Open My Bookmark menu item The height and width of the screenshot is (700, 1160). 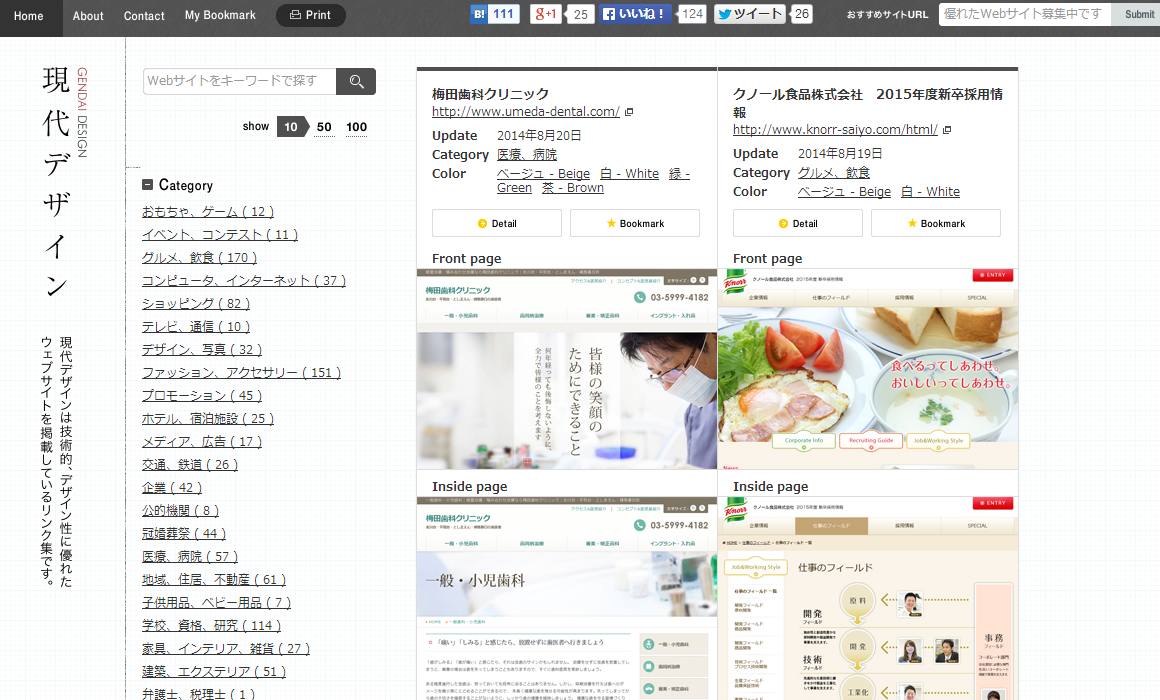(x=220, y=15)
